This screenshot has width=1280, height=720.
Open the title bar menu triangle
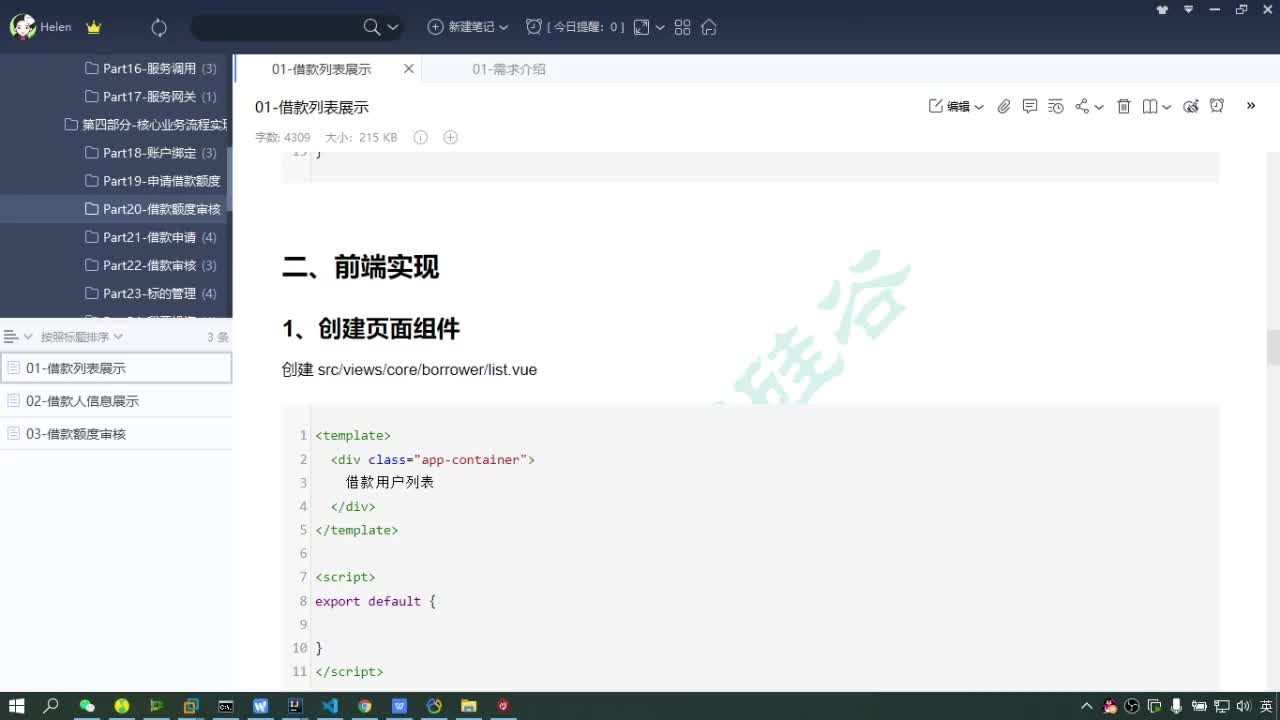1189,9
